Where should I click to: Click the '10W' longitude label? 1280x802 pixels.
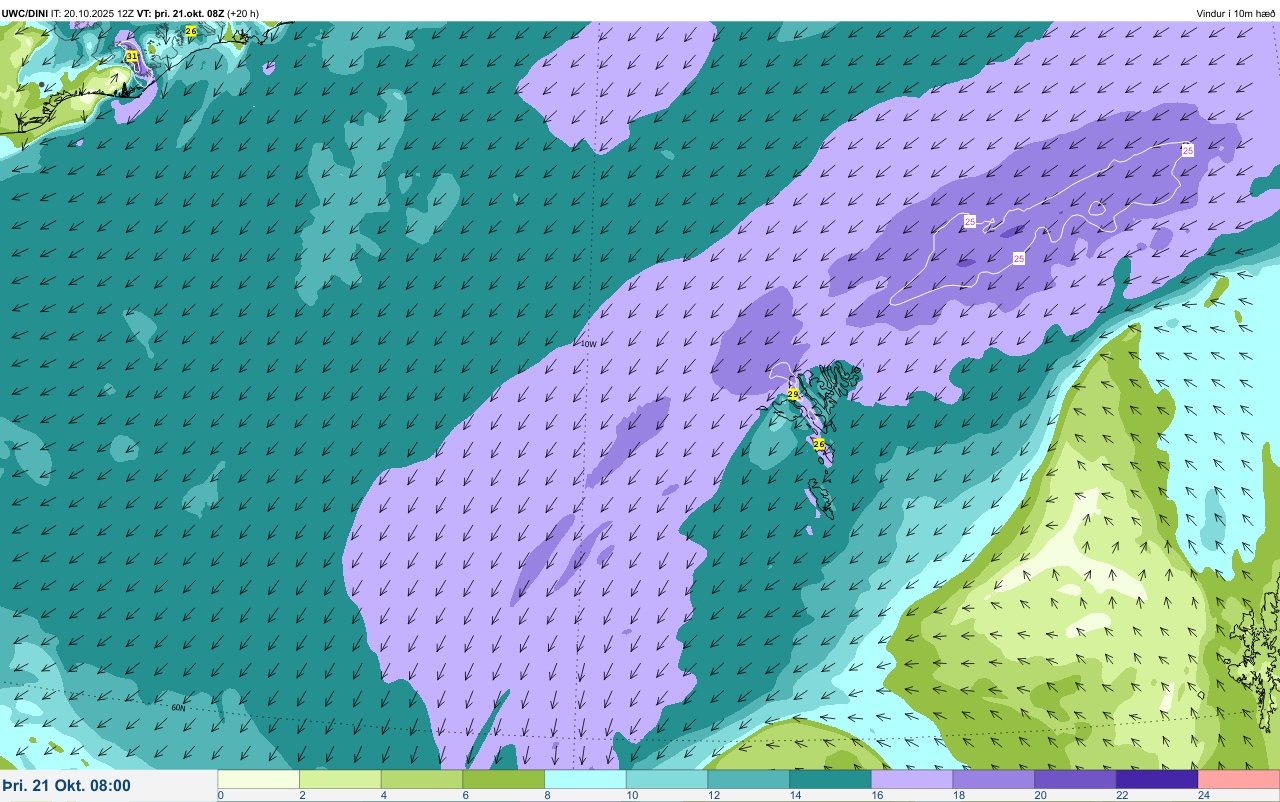pyautogui.click(x=588, y=344)
